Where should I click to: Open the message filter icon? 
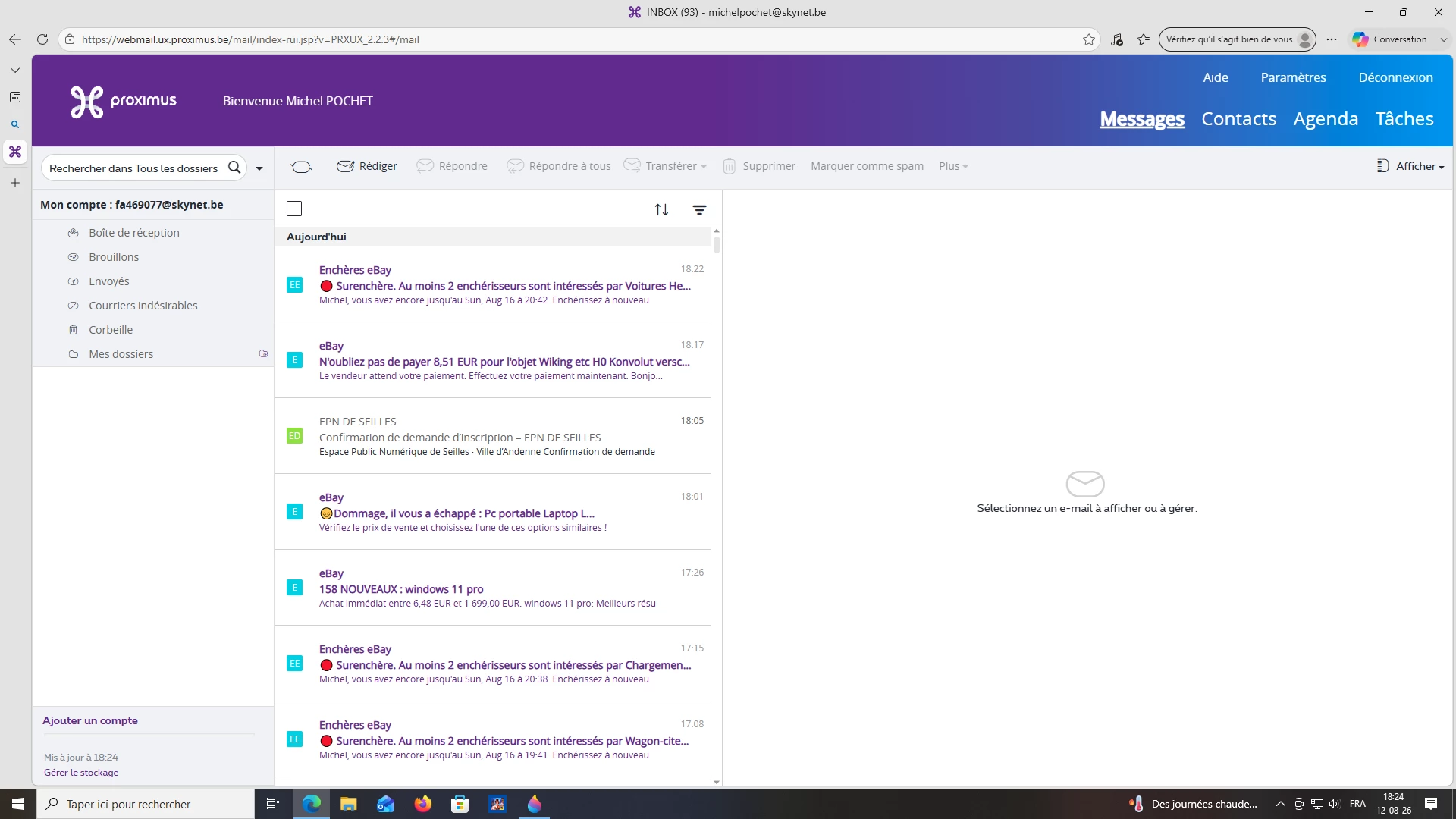point(699,209)
